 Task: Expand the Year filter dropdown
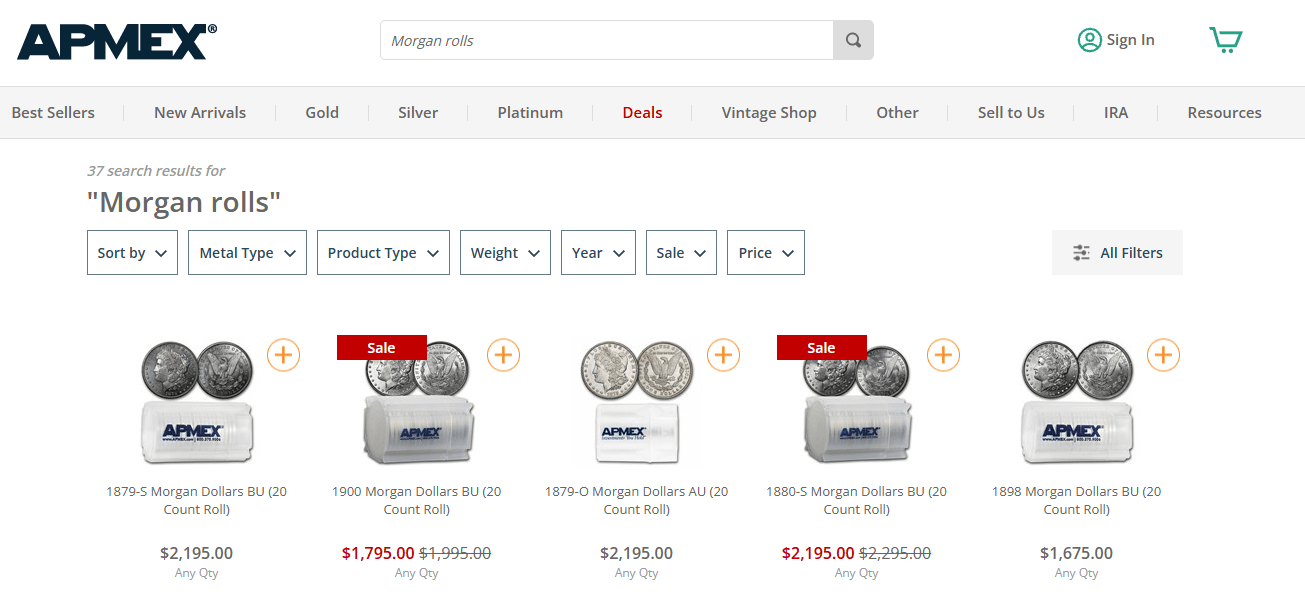598,253
